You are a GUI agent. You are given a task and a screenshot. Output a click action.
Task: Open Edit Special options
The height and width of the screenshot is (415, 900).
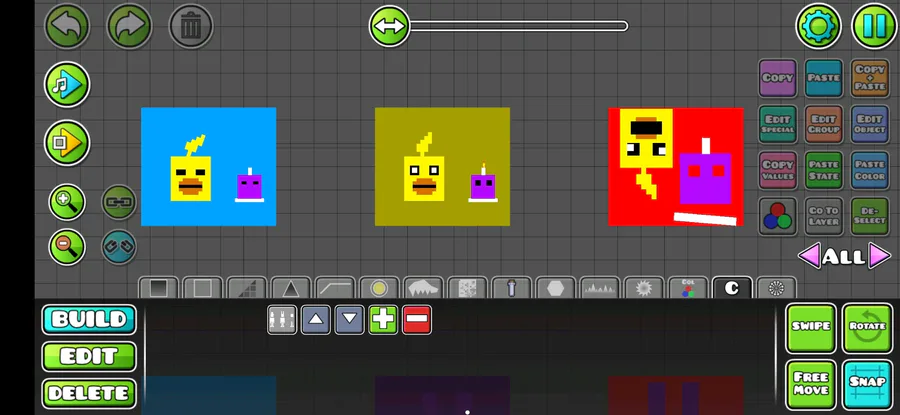[x=778, y=124]
